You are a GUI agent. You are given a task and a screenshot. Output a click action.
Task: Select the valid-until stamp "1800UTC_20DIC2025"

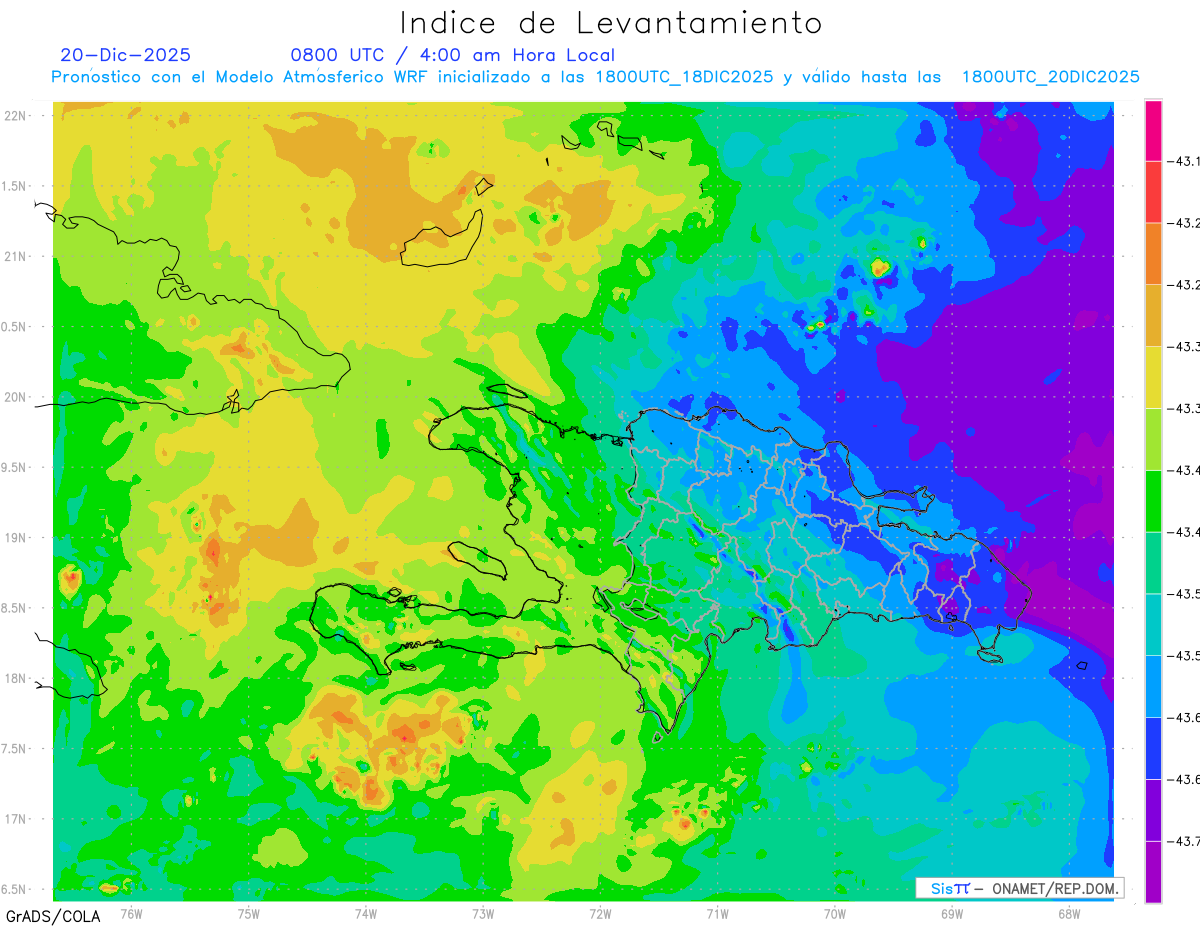point(1051,77)
